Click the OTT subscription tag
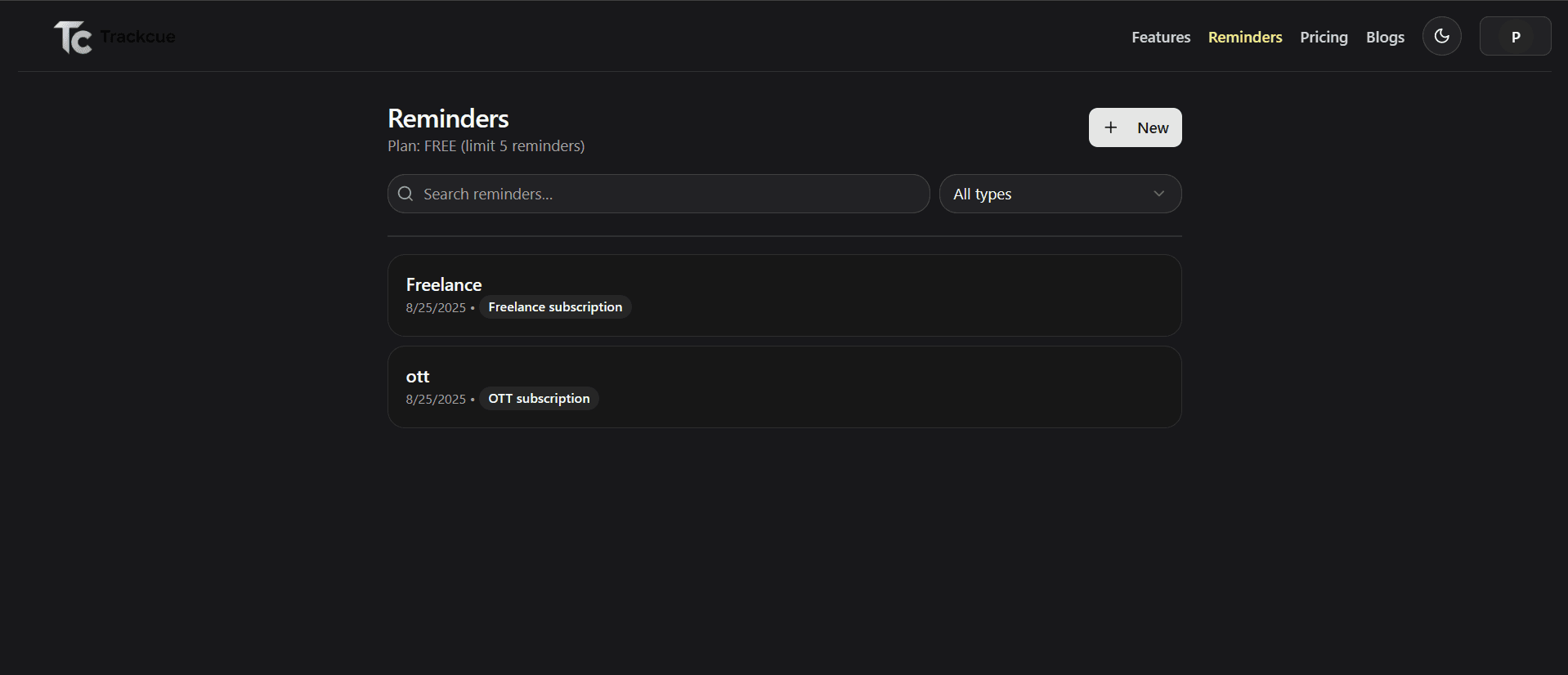The width and height of the screenshot is (1568, 675). click(x=539, y=399)
